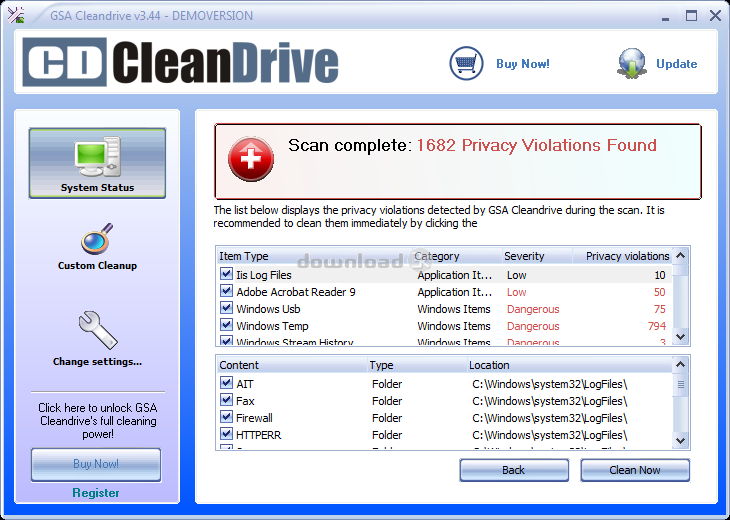Select the Iis Log Files row text
The height and width of the screenshot is (520, 730).
coord(264,275)
